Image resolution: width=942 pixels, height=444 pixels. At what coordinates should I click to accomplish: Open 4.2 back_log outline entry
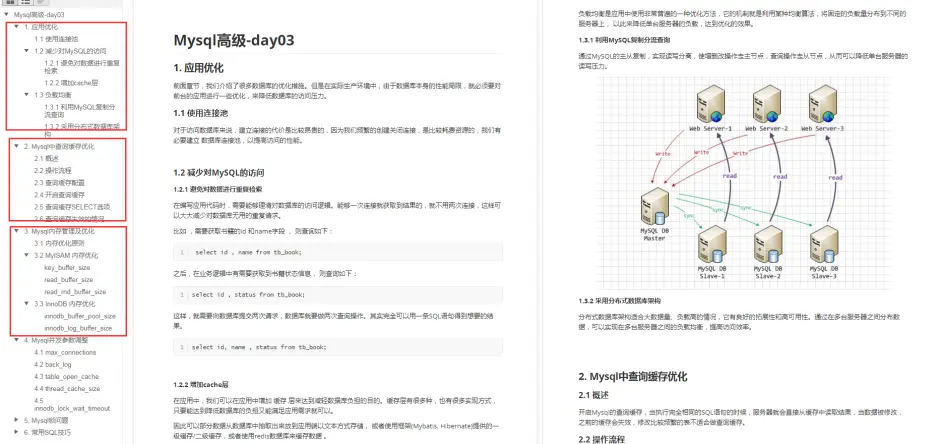tap(52, 364)
